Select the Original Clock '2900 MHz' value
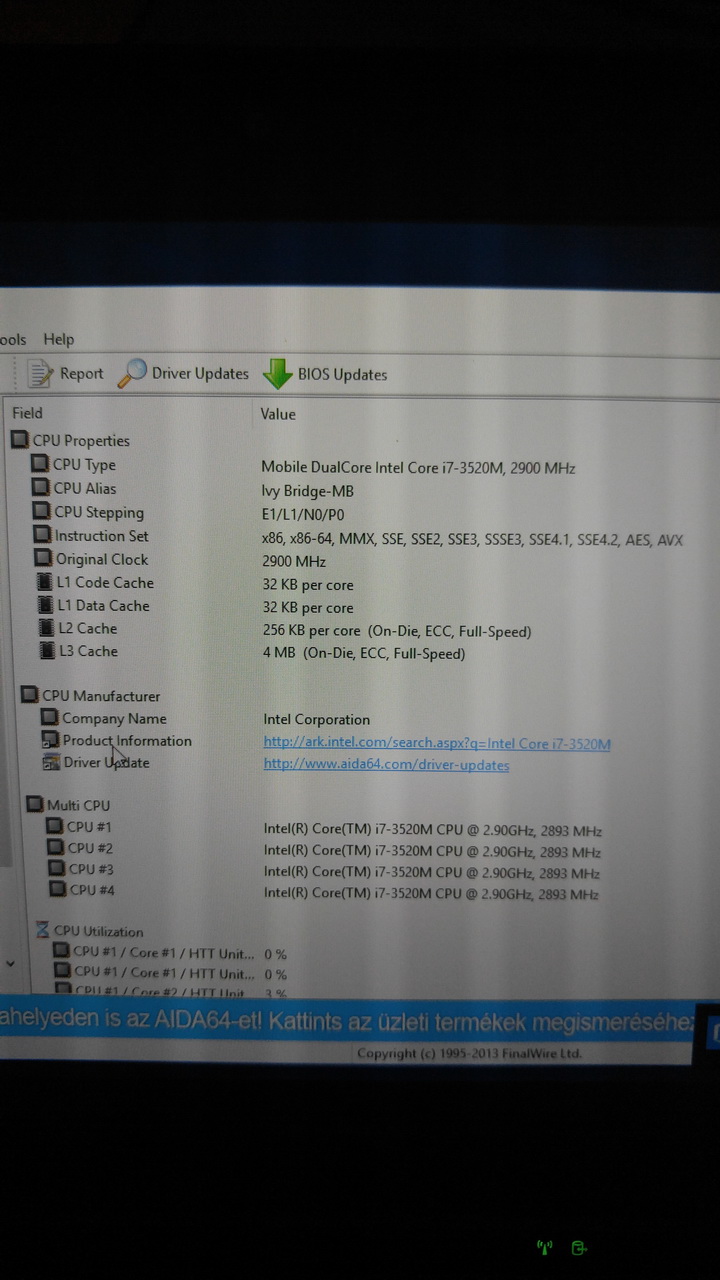The height and width of the screenshot is (1280, 720). 294,562
